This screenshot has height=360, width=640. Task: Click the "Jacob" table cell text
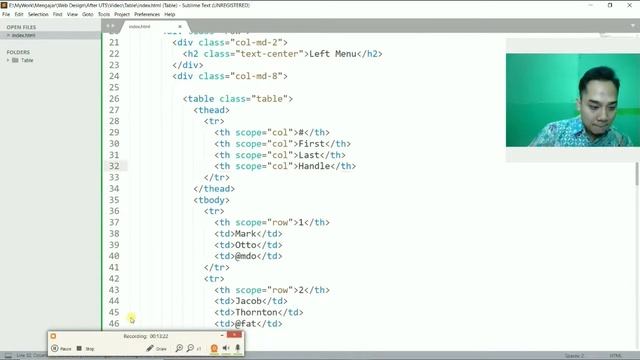(x=248, y=301)
